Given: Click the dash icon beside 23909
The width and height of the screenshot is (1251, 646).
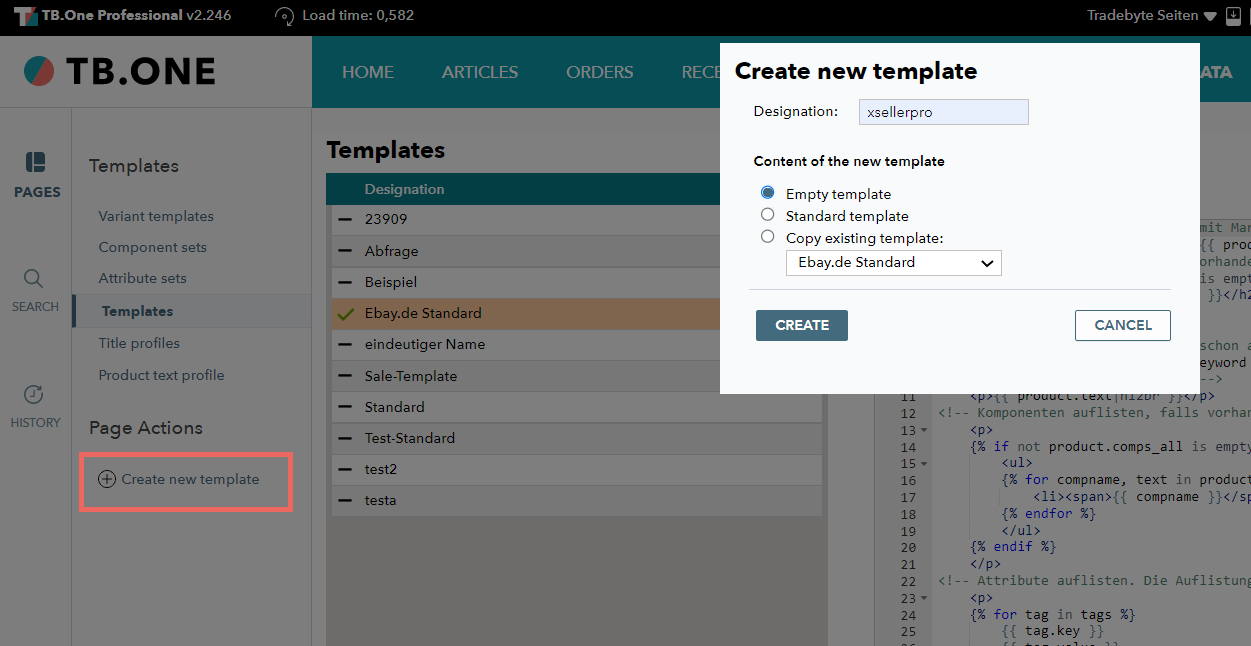Looking at the screenshot, I should (346, 219).
